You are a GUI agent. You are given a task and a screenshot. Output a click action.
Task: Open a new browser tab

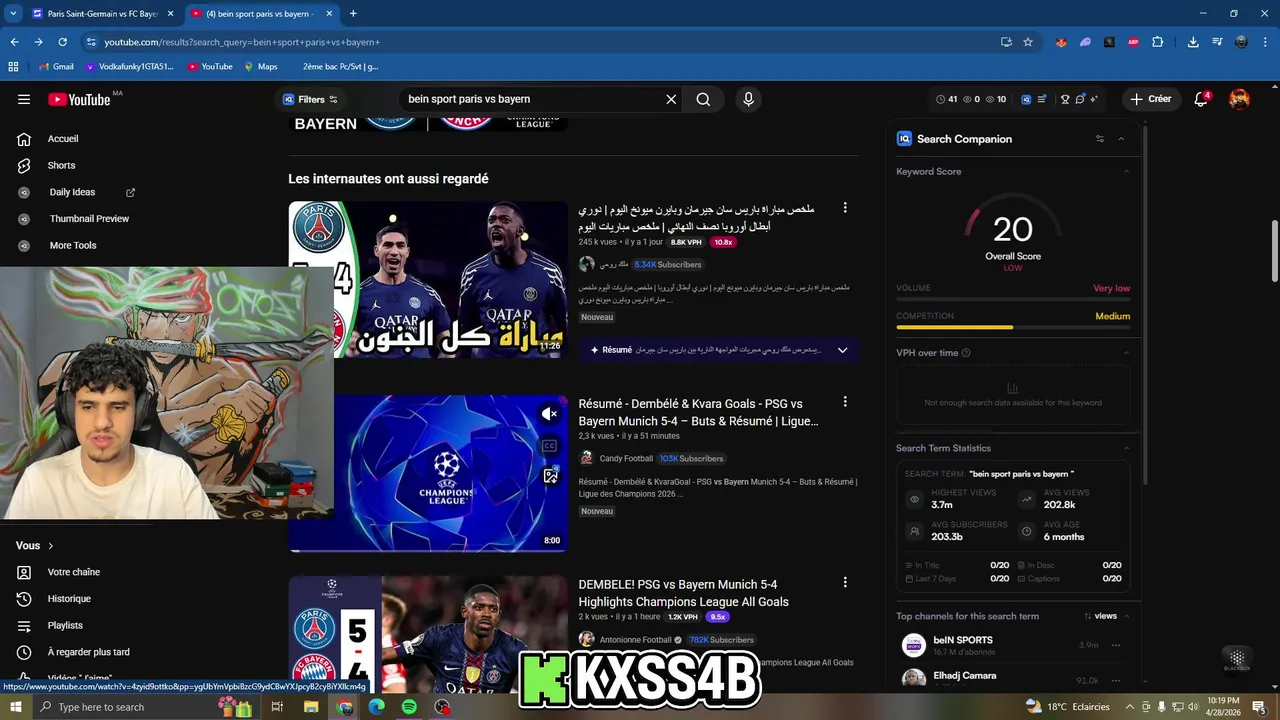point(353,14)
